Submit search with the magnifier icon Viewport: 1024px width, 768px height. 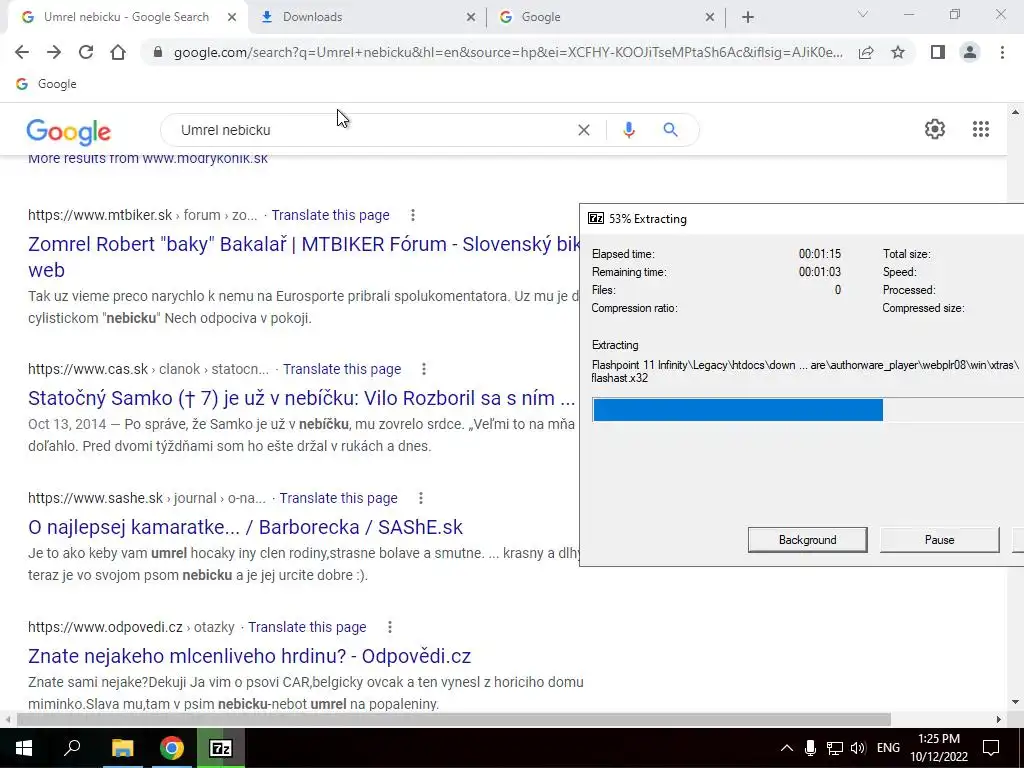pyautogui.click(x=670, y=130)
